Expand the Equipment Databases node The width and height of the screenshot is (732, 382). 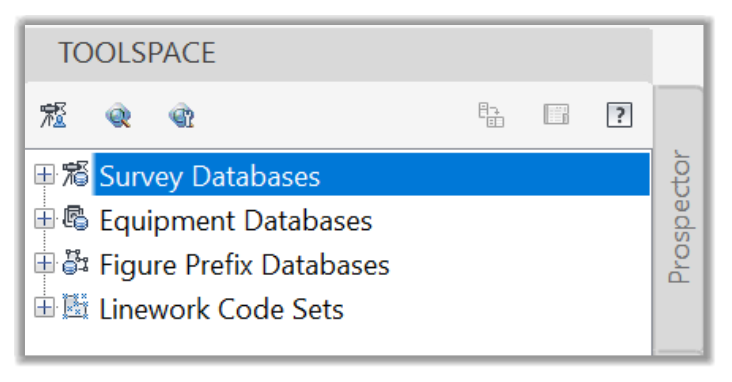(x=44, y=219)
